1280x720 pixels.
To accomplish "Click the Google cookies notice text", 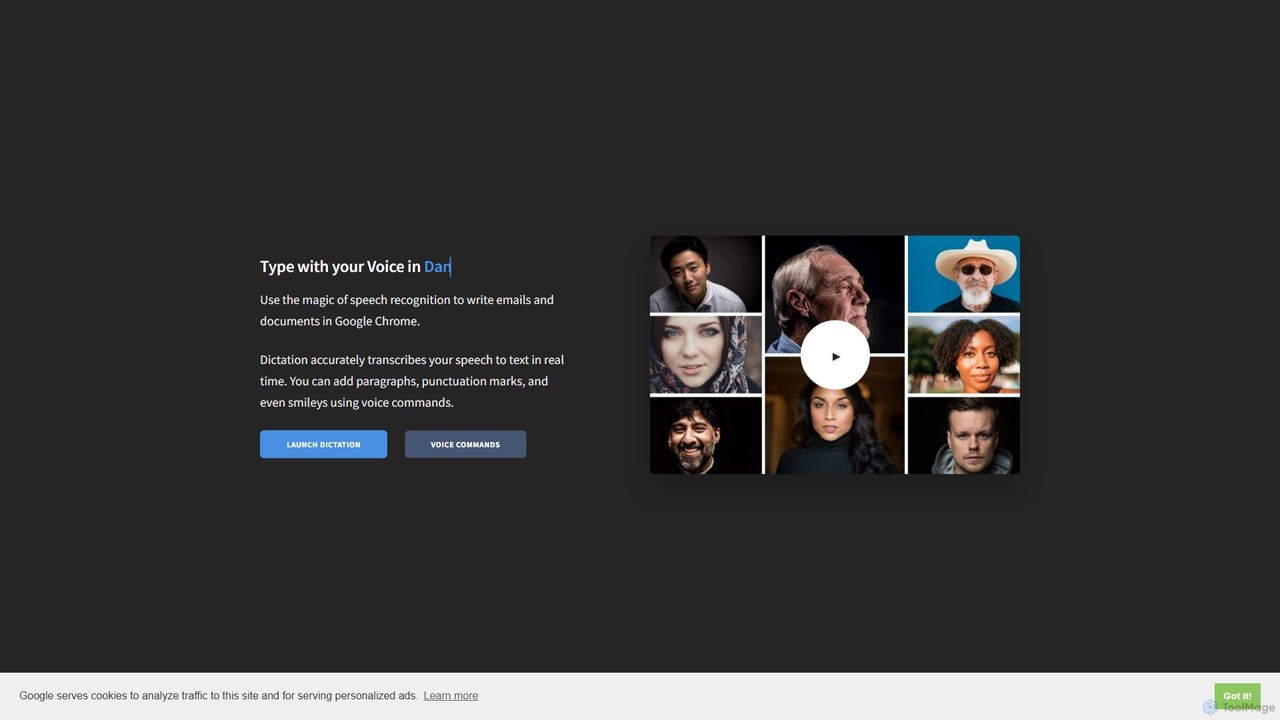I will click(x=218, y=696).
